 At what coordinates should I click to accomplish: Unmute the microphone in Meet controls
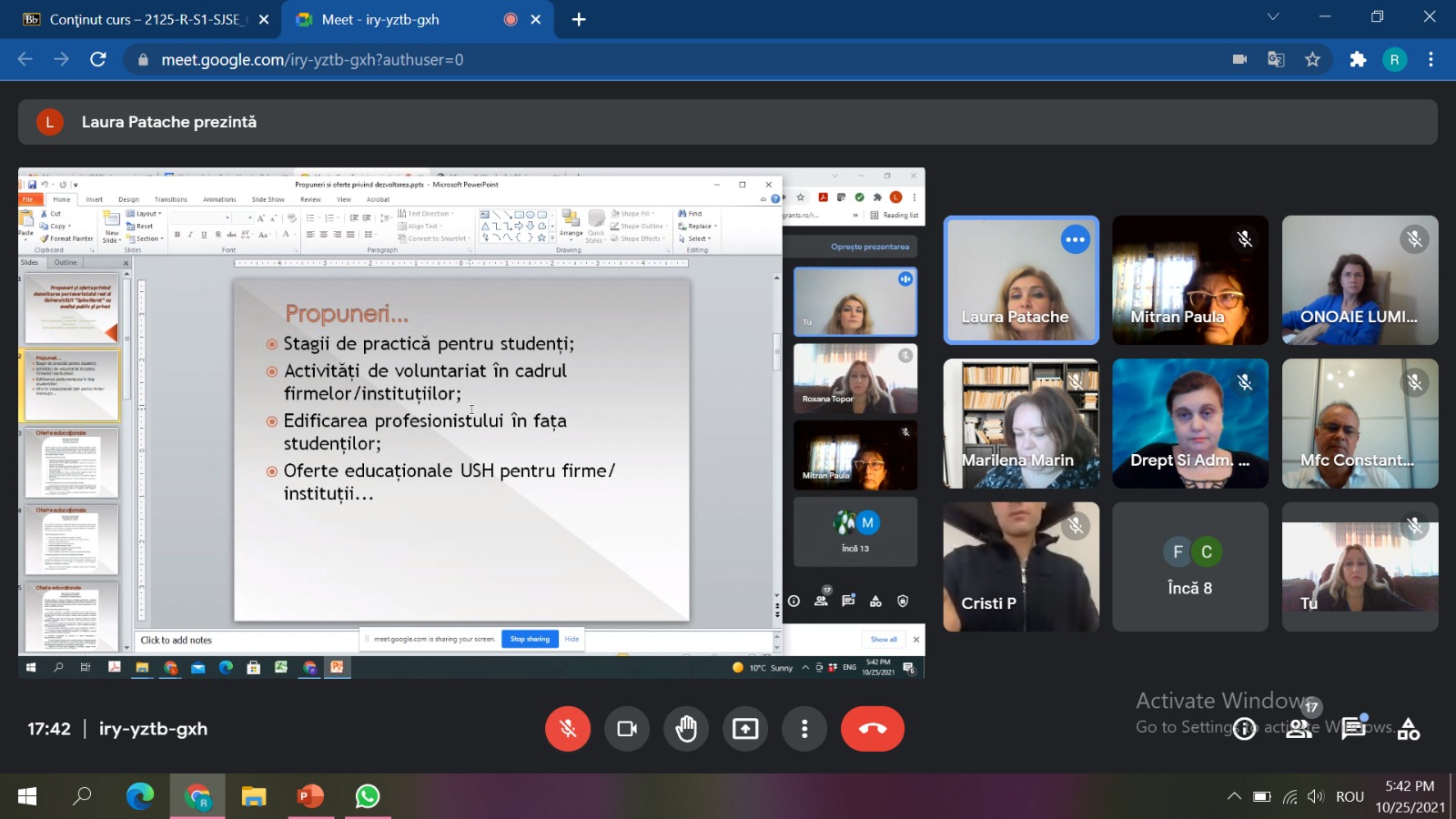(568, 729)
